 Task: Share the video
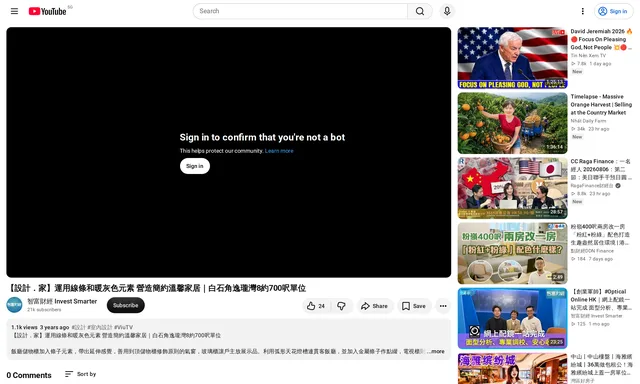375,306
